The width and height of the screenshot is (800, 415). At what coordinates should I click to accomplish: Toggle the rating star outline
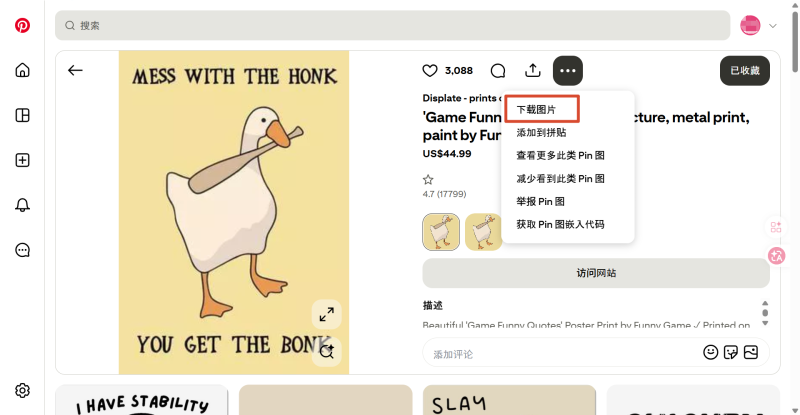point(428,180)
